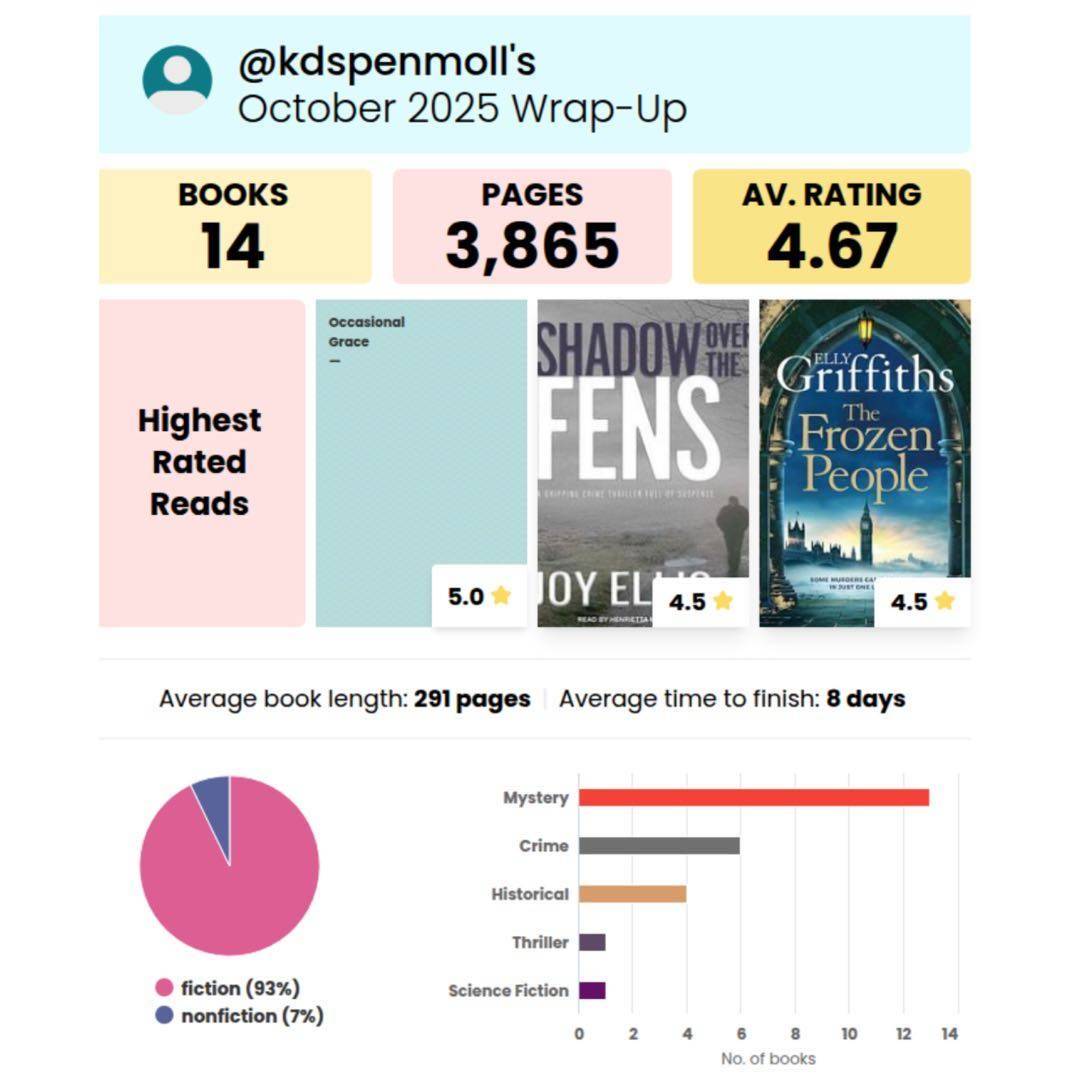The height and width of the screenshot is (1080, 1080).
Task: Click the red Mystery bar in chart
Action: [x=753, y=797]
